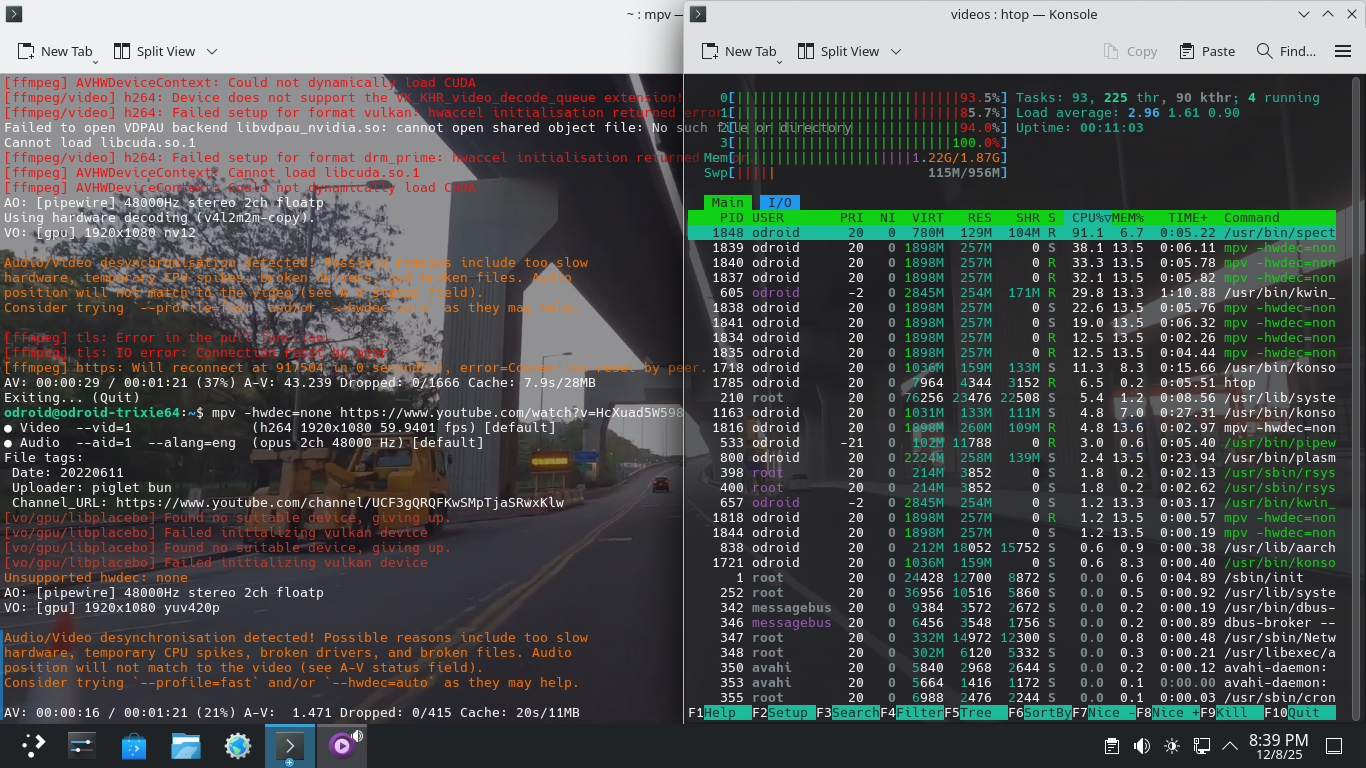Click the web browser globe icon

point(238,745)
